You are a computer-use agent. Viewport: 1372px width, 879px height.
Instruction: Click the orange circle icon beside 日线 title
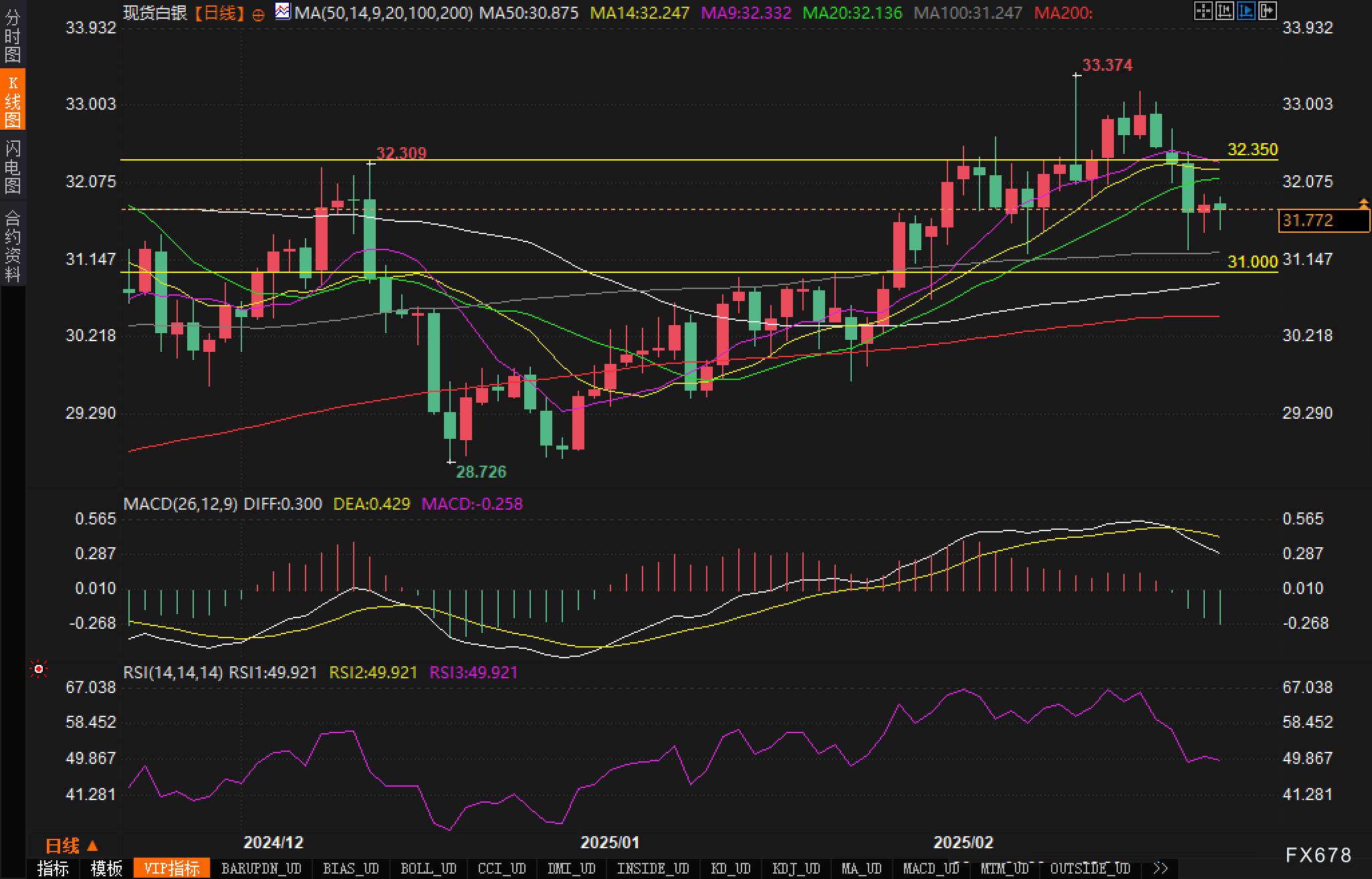pos(259,14)
